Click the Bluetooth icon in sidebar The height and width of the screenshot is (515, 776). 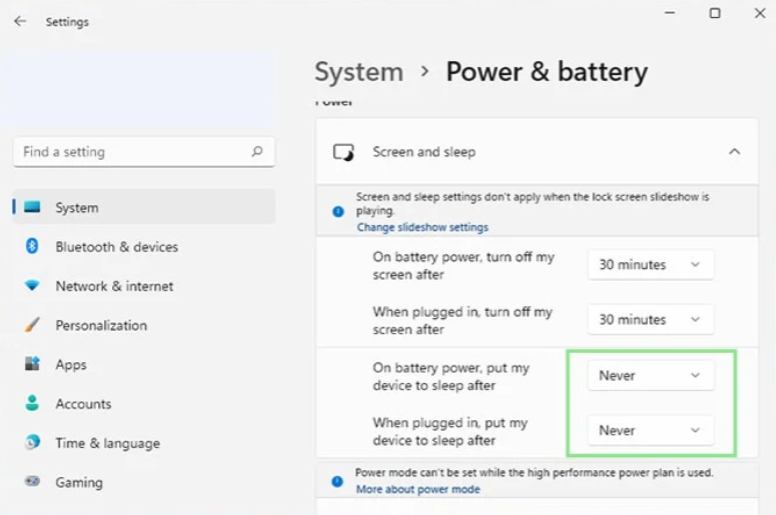click(x=32, y=246)
